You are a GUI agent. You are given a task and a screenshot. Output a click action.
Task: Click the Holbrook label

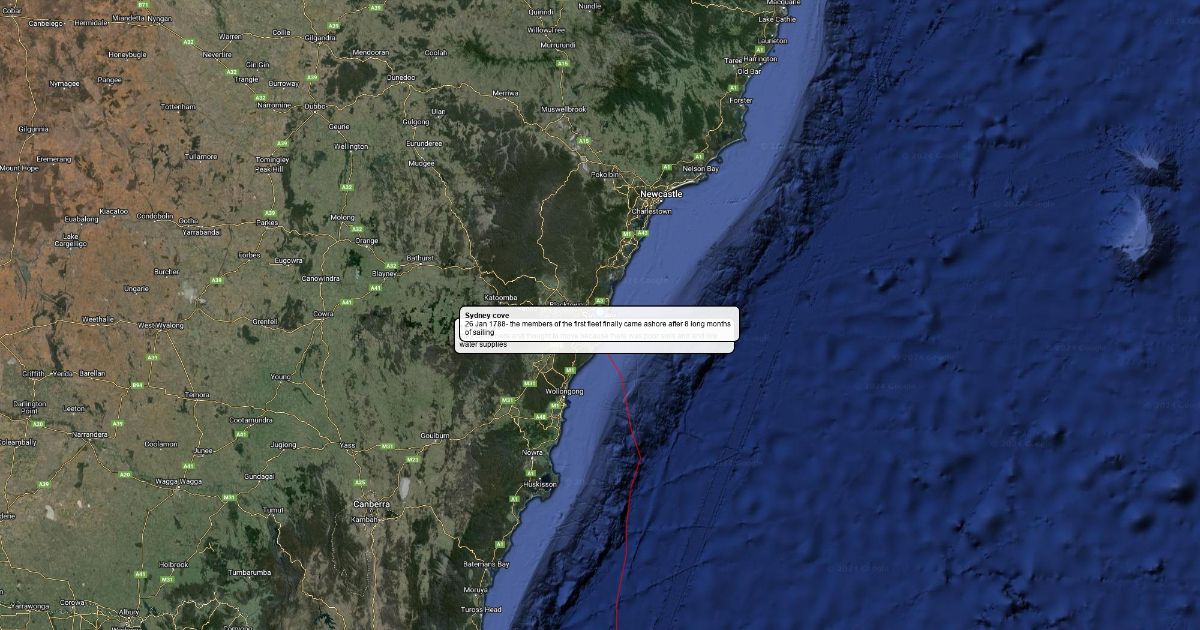pos(173,564)
